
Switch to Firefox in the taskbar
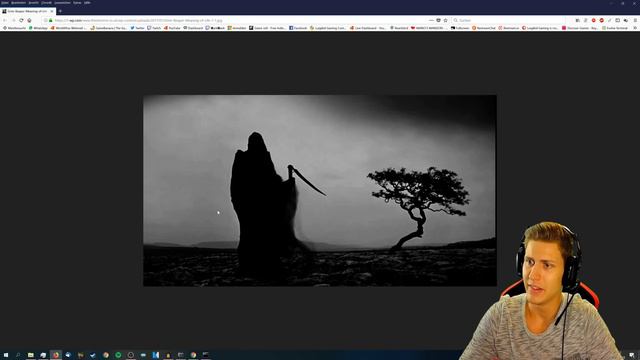point(56,355)
